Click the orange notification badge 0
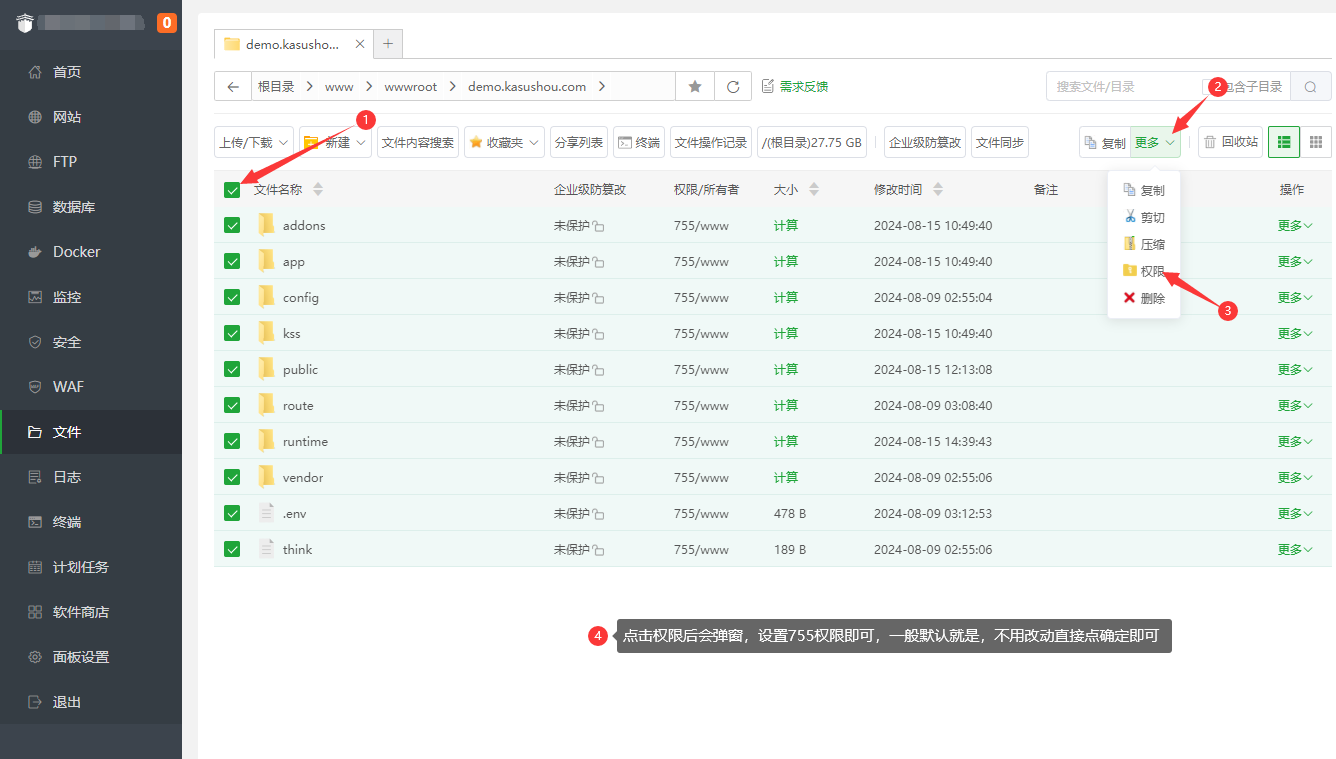Screen dimensions: 1336x759 (x=166, y=22)
